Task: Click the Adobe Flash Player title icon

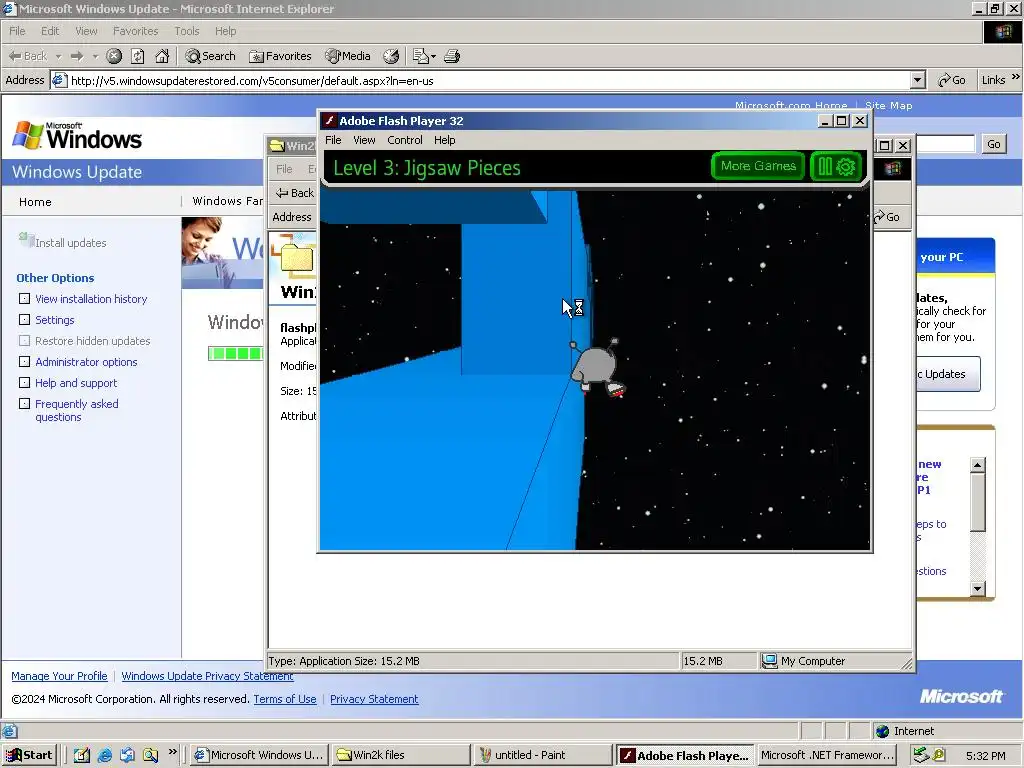Action: point(330,121)
